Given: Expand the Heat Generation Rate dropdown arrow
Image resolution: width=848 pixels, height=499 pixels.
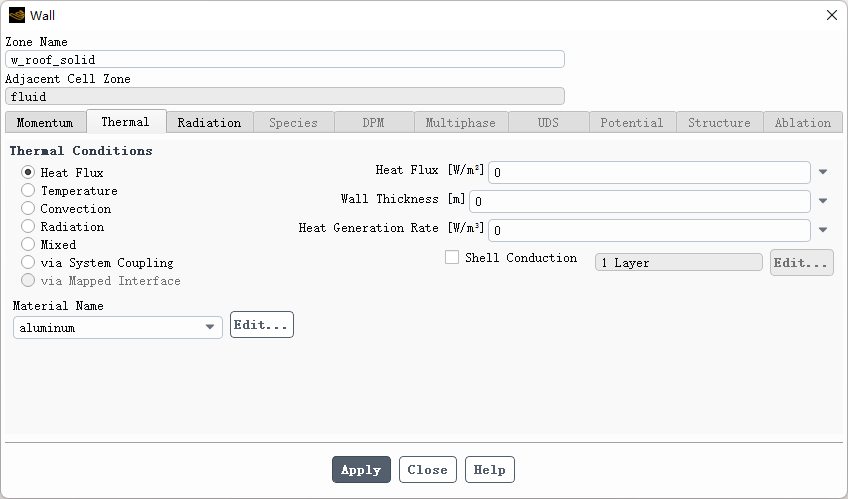Looking at the screenshot, I should pos(823,230).
